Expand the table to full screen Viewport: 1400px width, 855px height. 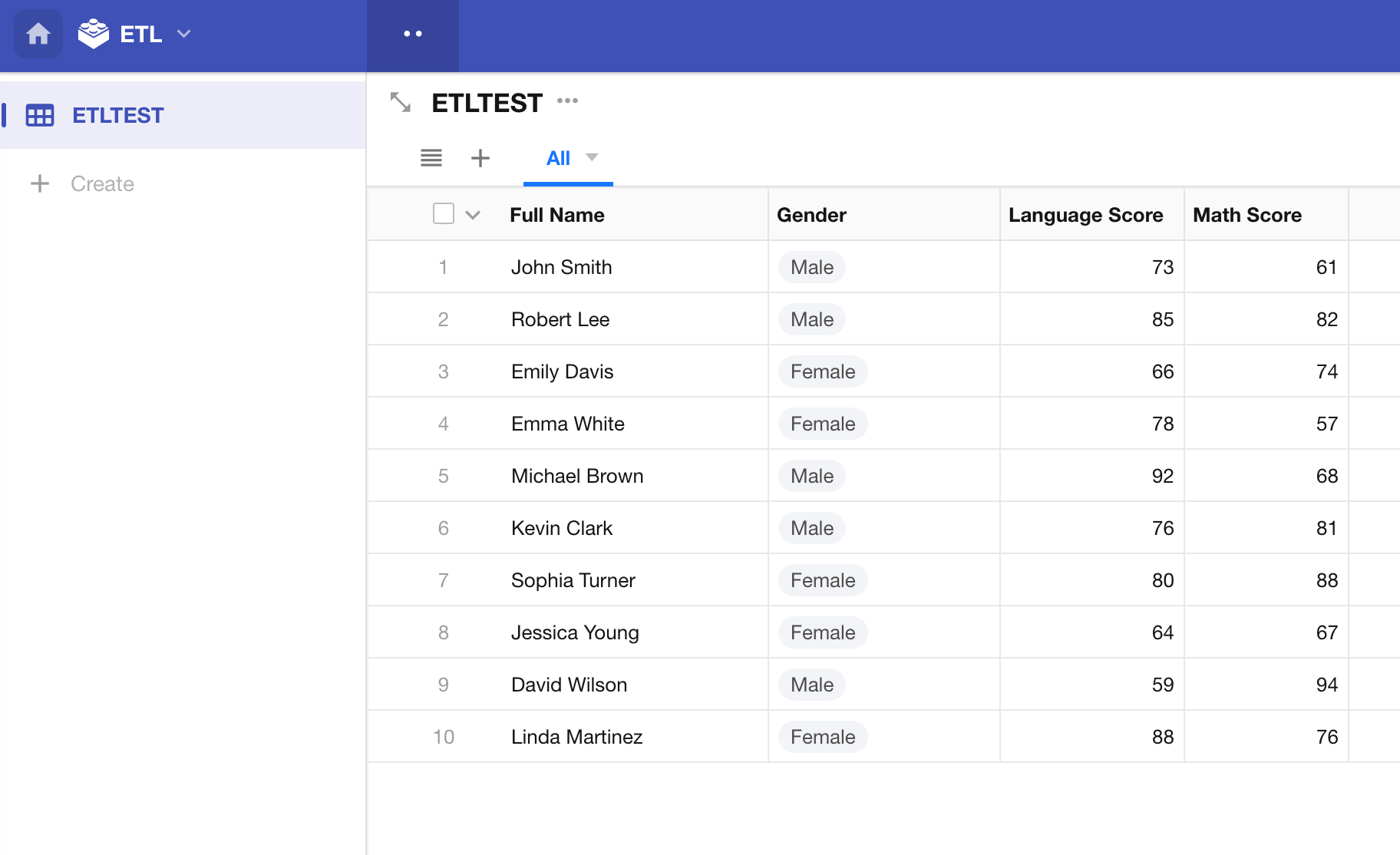click(401, 102)
